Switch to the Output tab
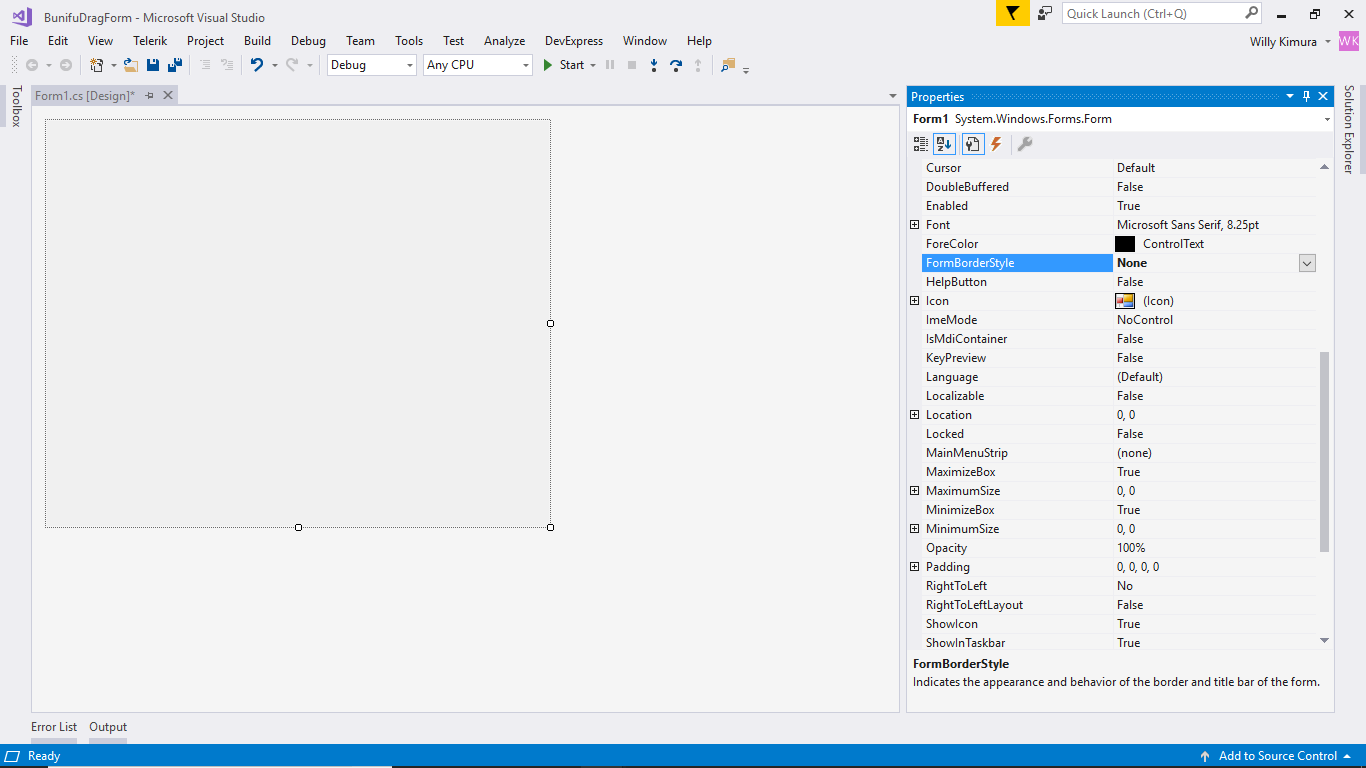This screenshot has width=1366, height=768. (107, 727)
